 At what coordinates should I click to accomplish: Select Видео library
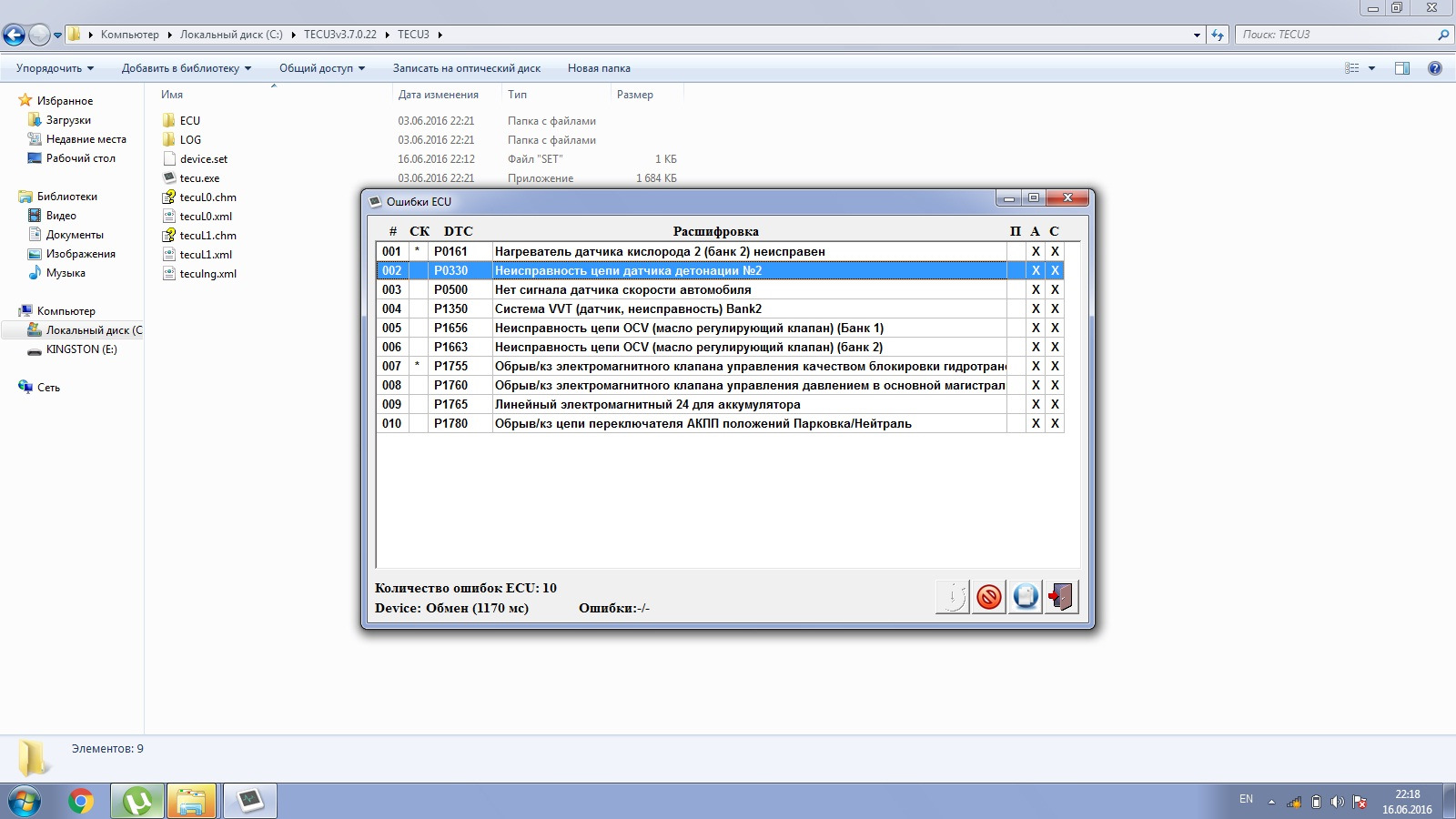[61, 216]
